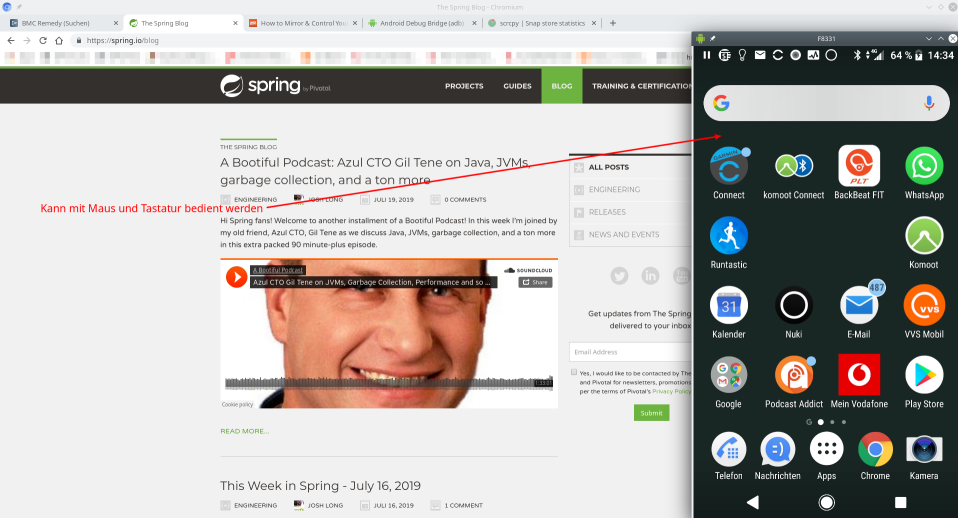Viewport: 958px width, 518px height.
Task: Open the GUIDES menu item
Action: (517, 86)
